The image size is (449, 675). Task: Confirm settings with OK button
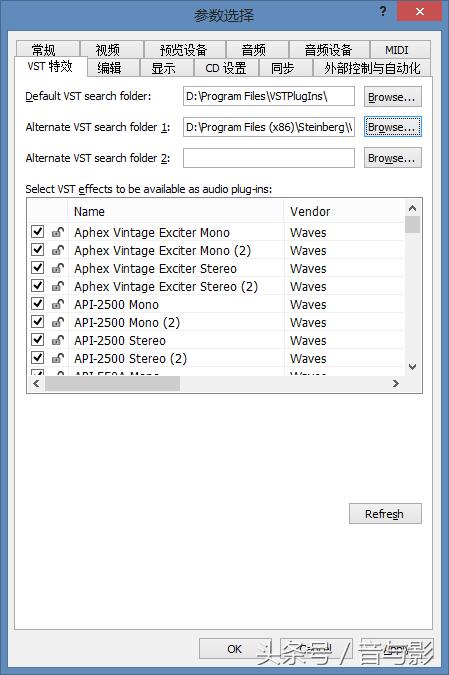[x=235, y=648]
